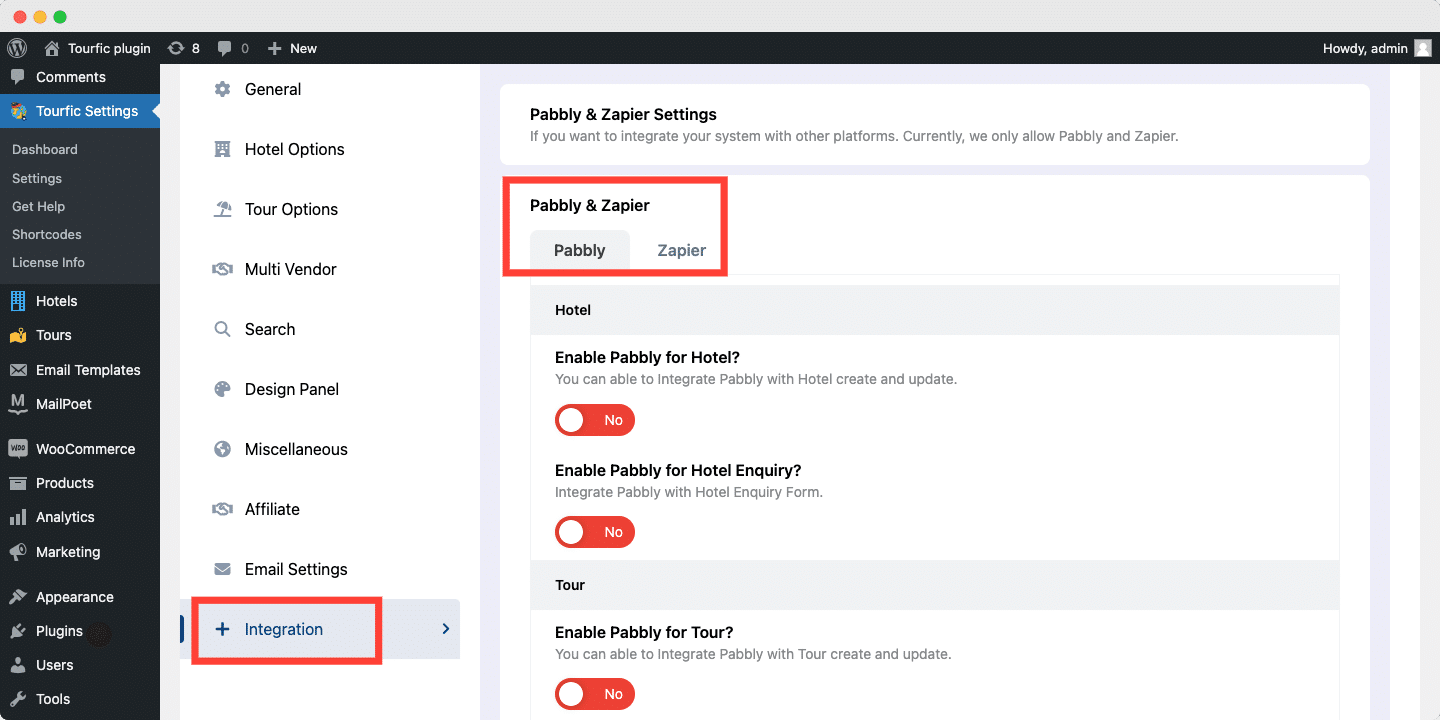Expand the Integration chevron arrow
Viewport: 1440px width, 720px height.
[x=446, y=629]
